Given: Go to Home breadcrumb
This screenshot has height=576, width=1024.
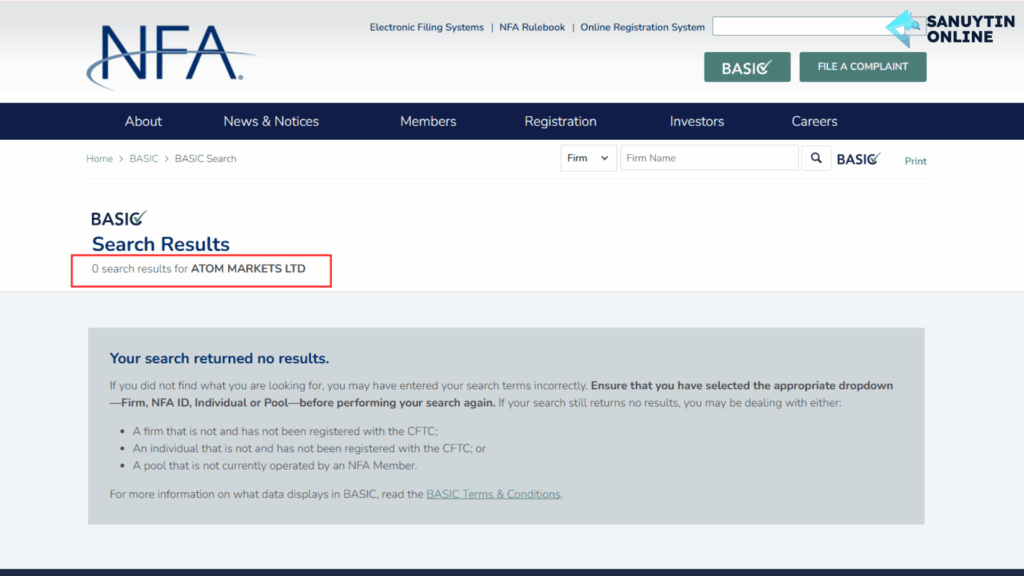Looking at the screenshot, I should coord(99,159).
